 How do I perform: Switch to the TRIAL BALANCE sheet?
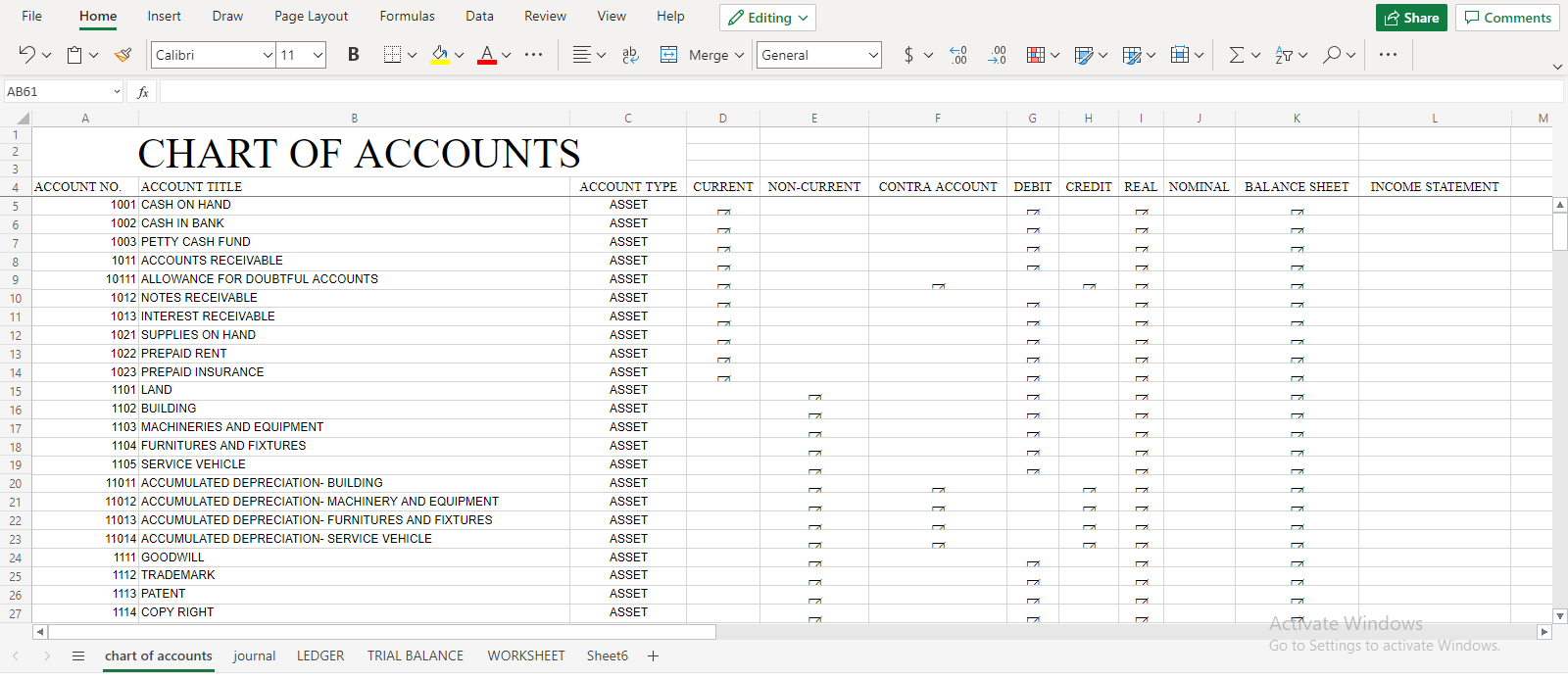click(416, 655)
